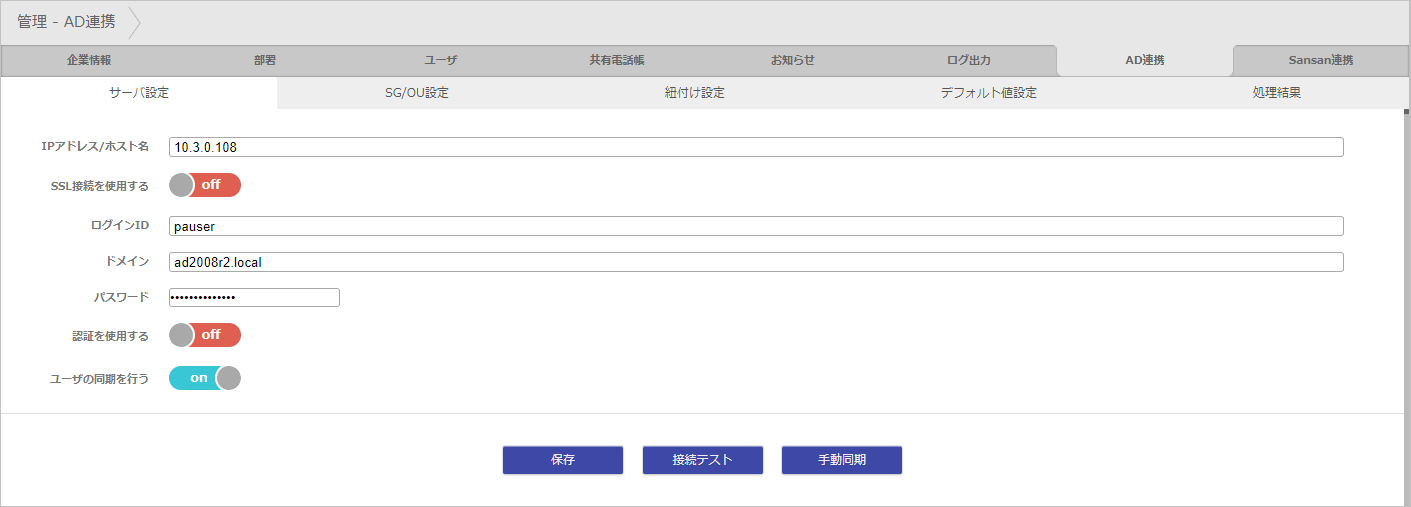Viewport: 1411px width, 507px height.
Task: Switch to the 部署 tab
Action: tap(265, 60)
